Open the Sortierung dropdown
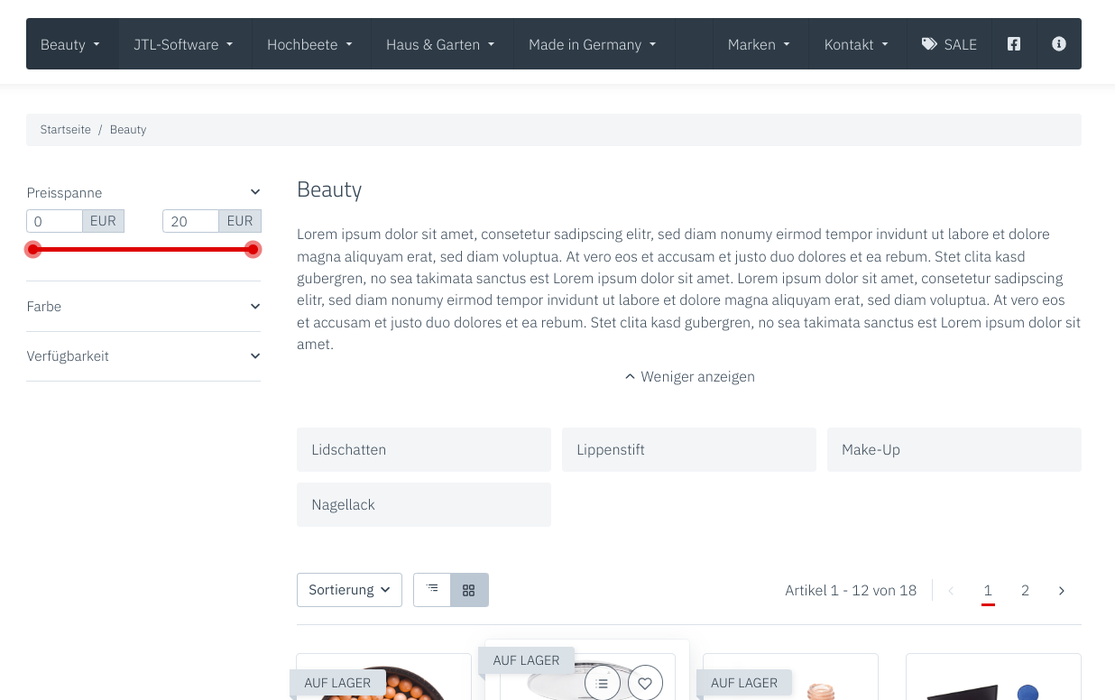This screenshot has width=1115, height=700. coord(349,590)
